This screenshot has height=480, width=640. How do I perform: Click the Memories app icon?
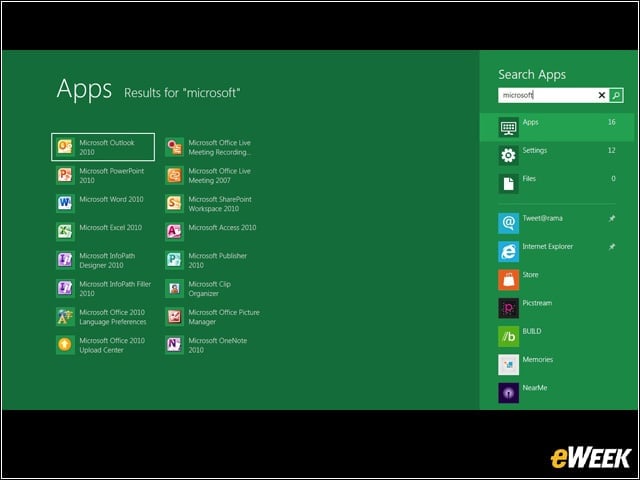(508, 364)
